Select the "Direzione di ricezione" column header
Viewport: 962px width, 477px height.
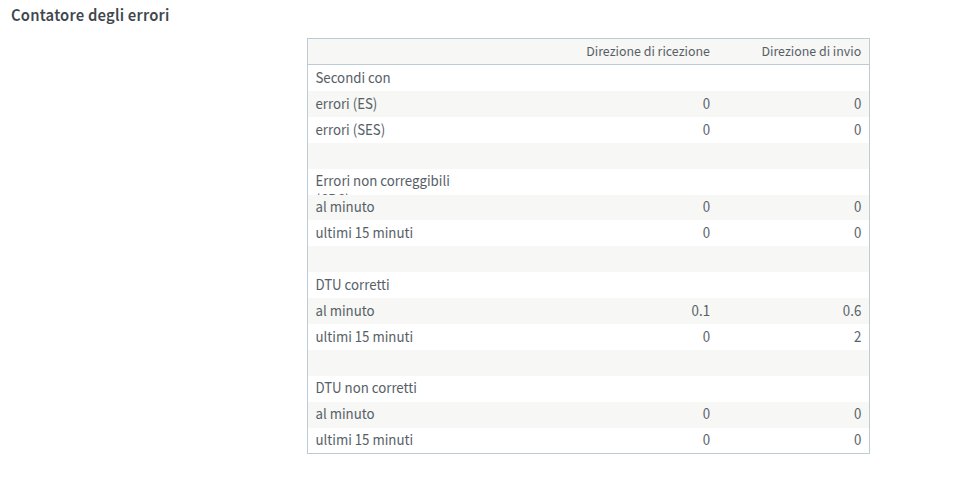click(x=647, y=52)
